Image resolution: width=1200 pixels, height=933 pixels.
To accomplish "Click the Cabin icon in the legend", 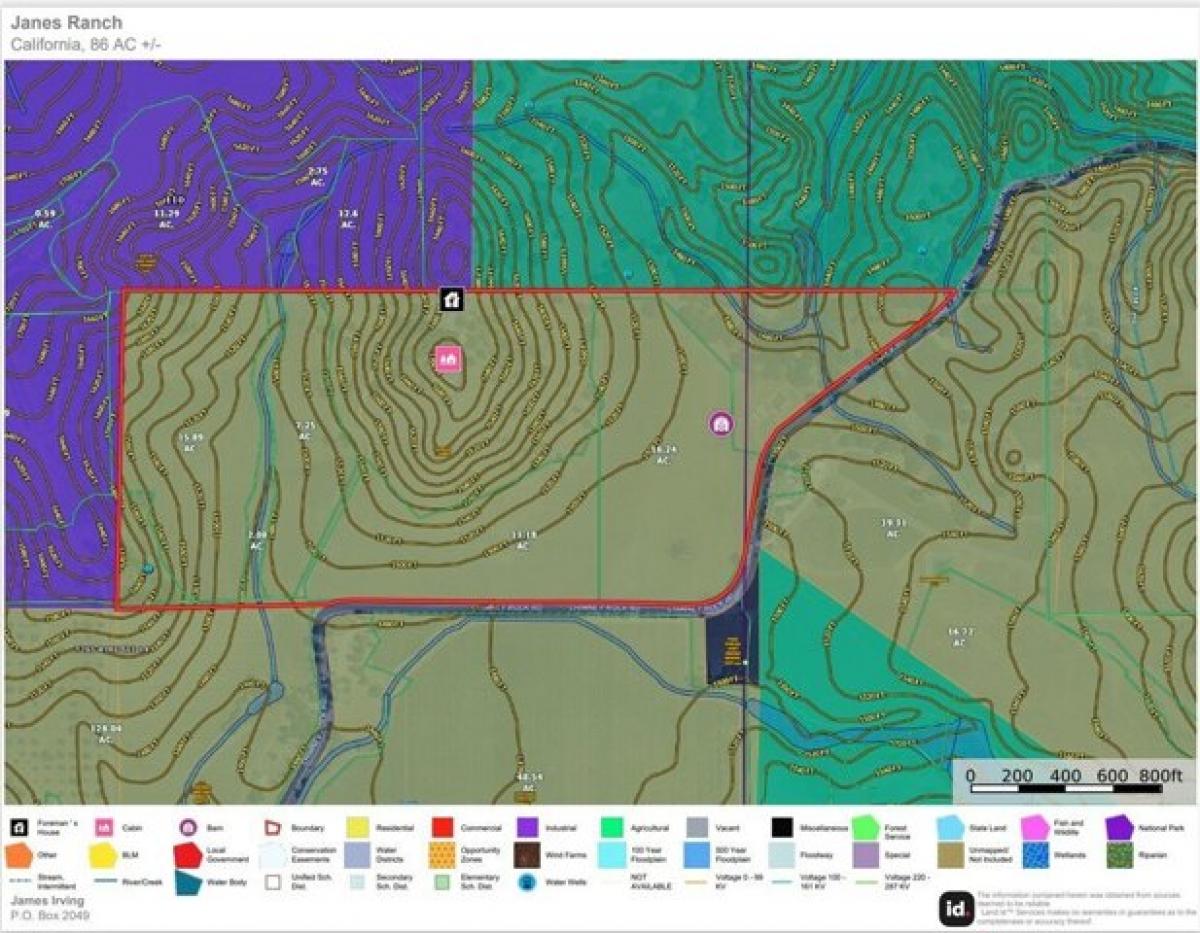I will tap(102, 828).
